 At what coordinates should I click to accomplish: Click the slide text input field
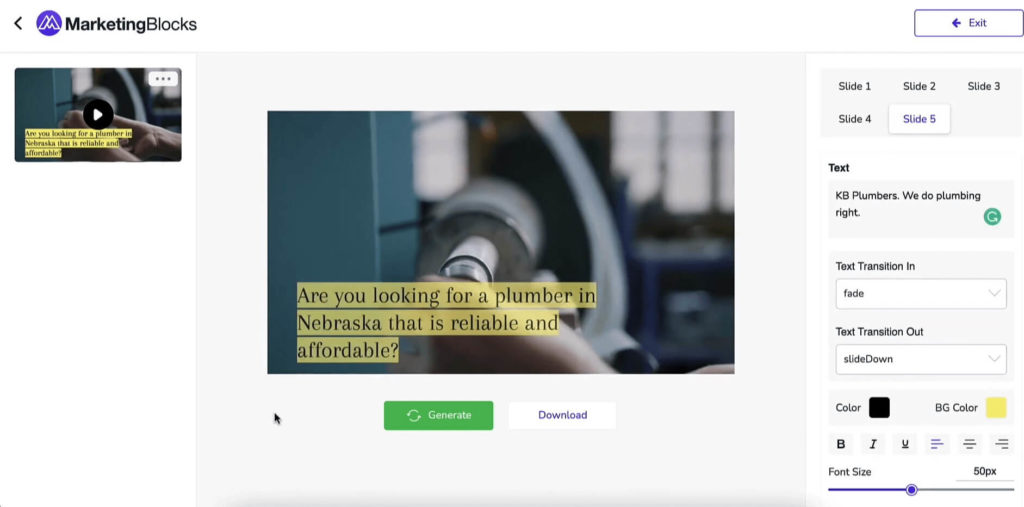pos(921,209)
